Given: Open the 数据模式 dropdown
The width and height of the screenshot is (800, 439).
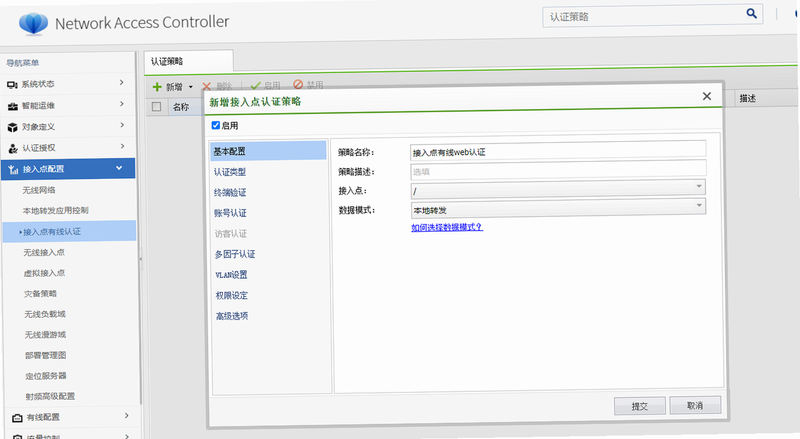Looking at the screenshot, I should (699, 206).
